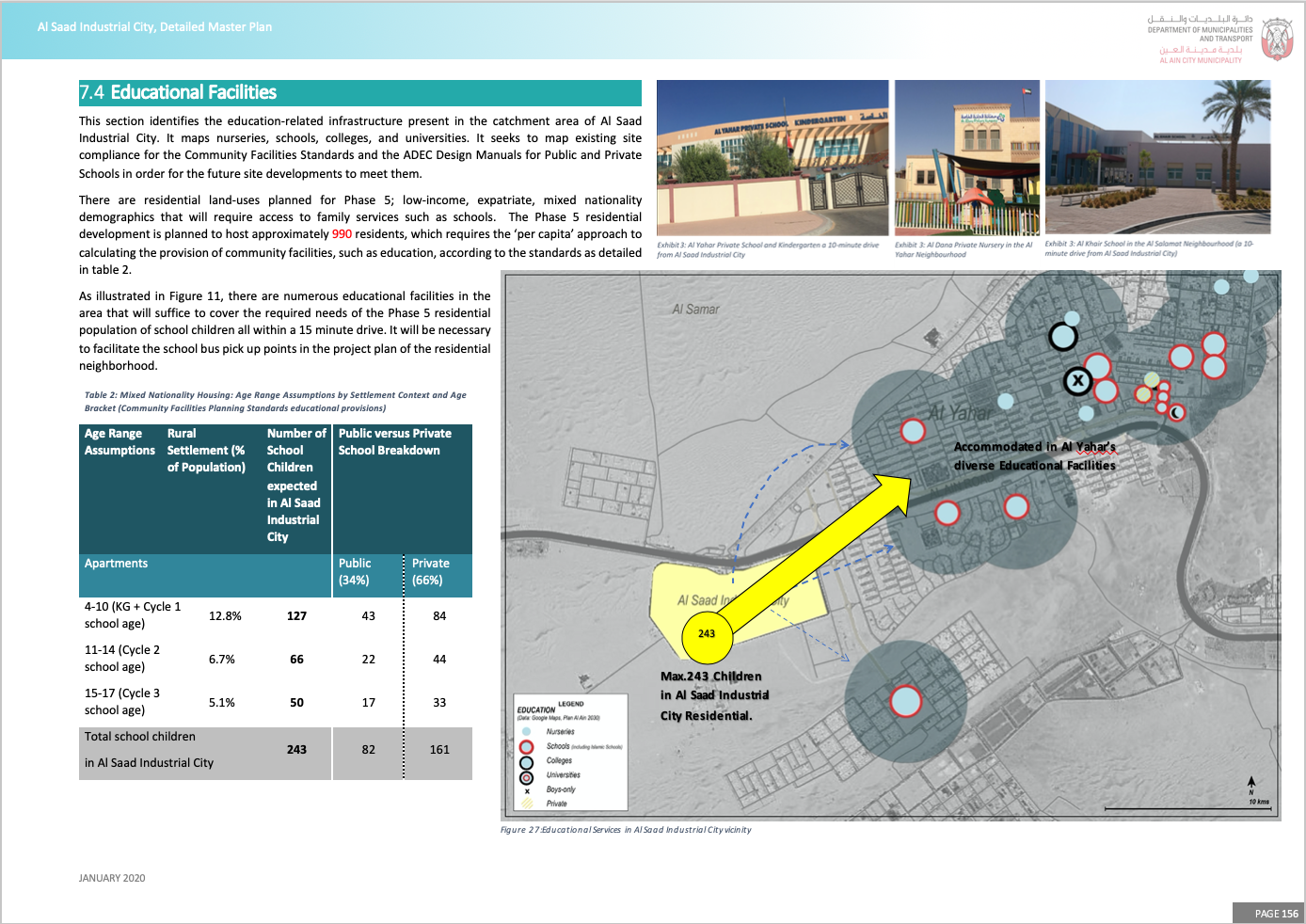Click the header 'Al Saad Industrial City, Detailed Master Plan'
Screen dimensions: 1306x924
[154, 27]
